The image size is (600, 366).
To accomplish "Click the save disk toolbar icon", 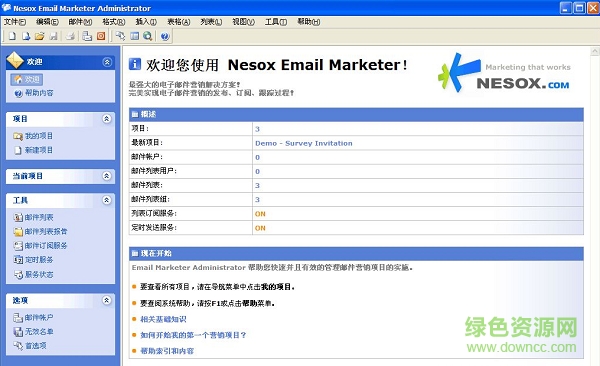I will [54, 36].
